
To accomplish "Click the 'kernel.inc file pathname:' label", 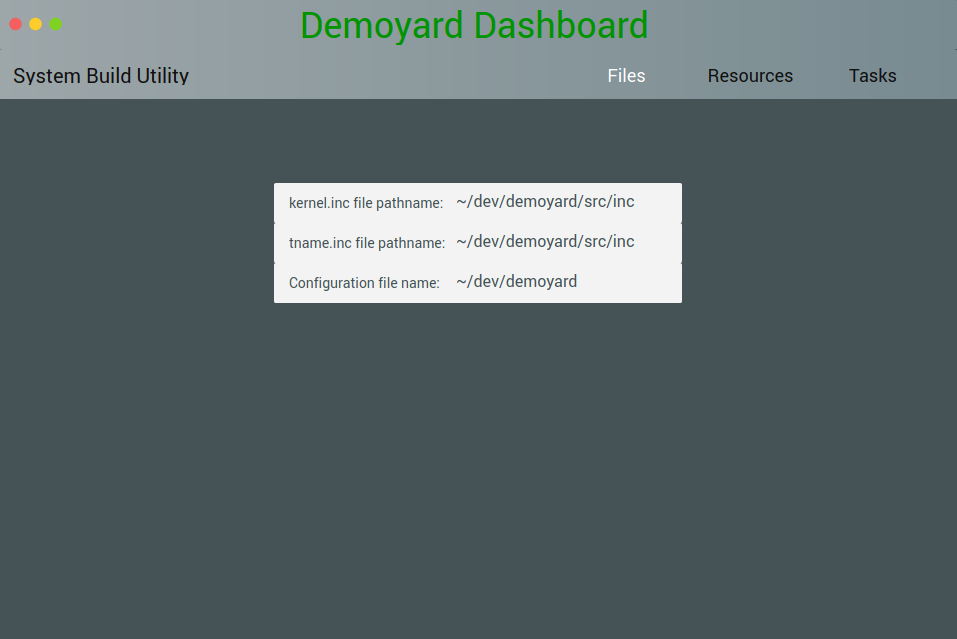I will coord(365,203).
